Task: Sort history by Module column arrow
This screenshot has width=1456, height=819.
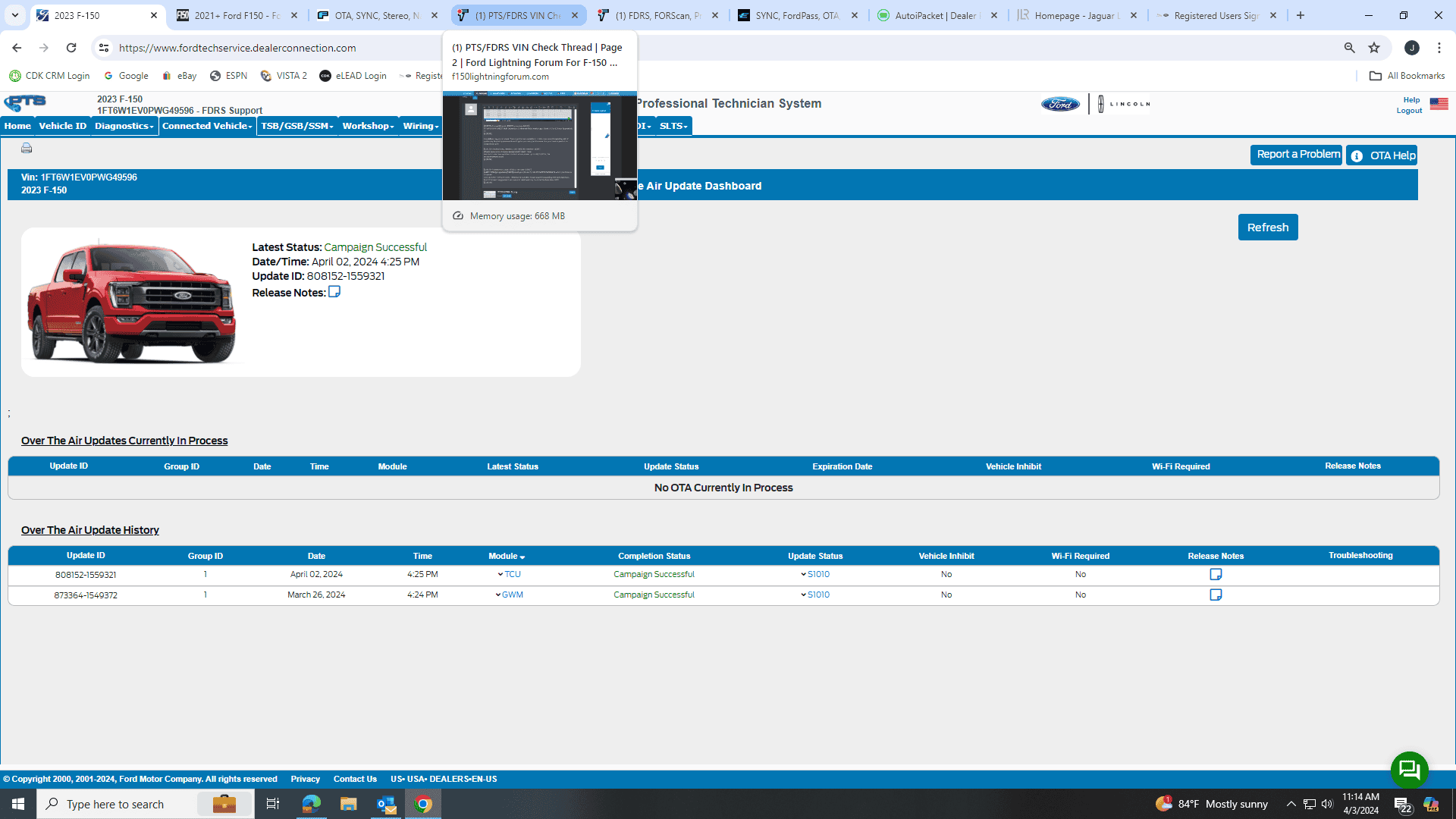Action: coord(522,557)
